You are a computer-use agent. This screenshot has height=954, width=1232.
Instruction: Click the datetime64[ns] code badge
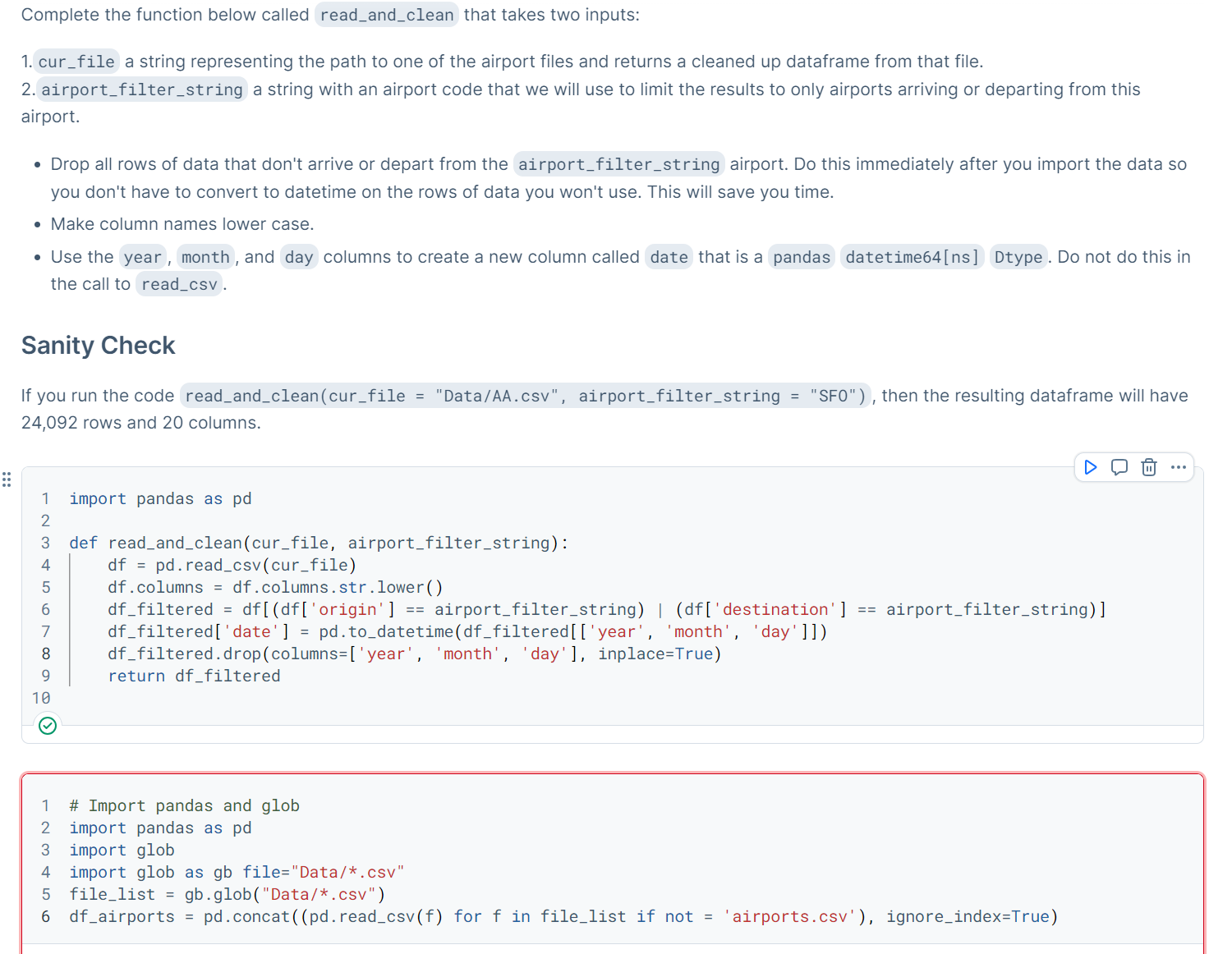(912, 257)
